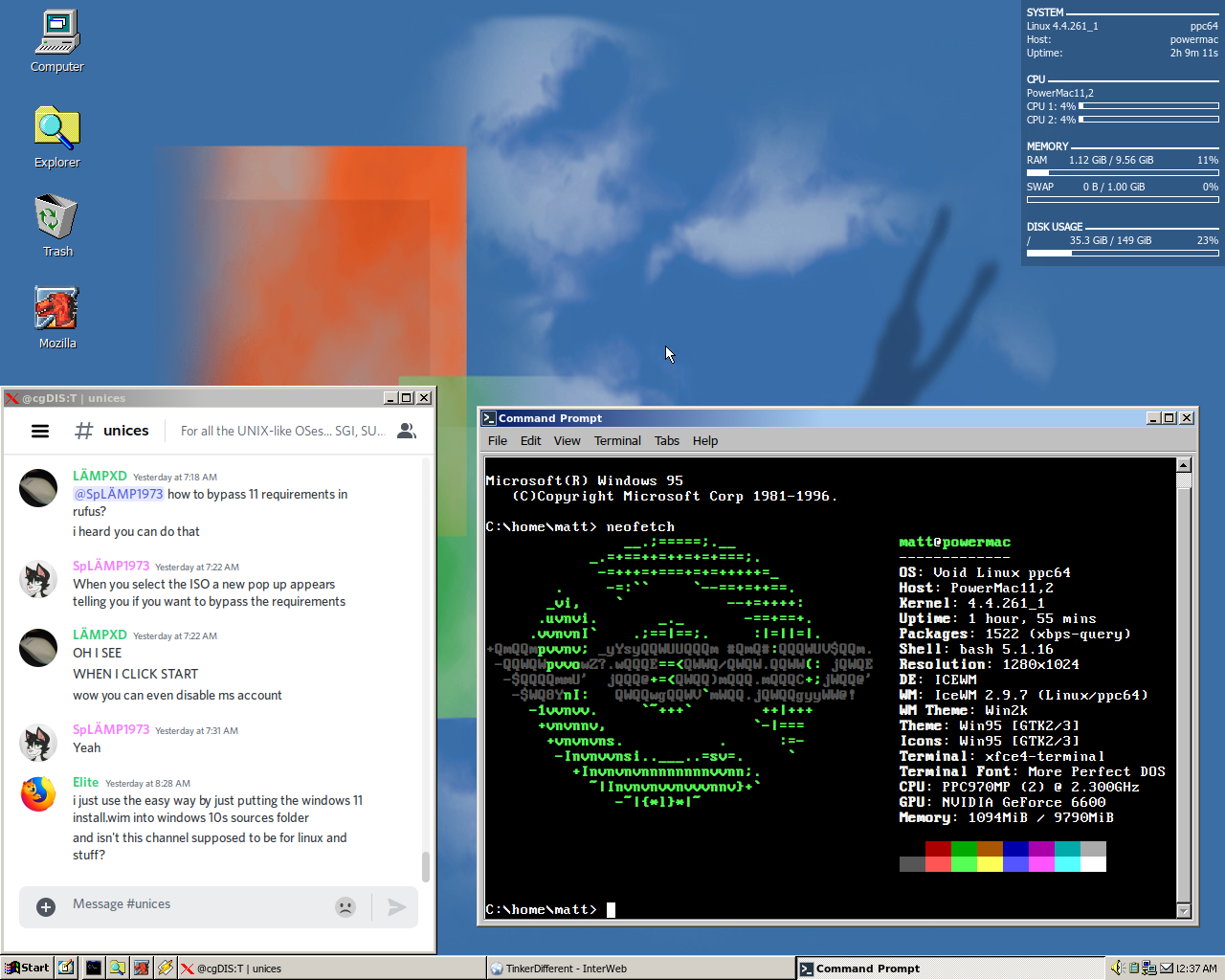Open the Start menu
Viewport: 1225px width, 980px height.
tap(27, 968)
